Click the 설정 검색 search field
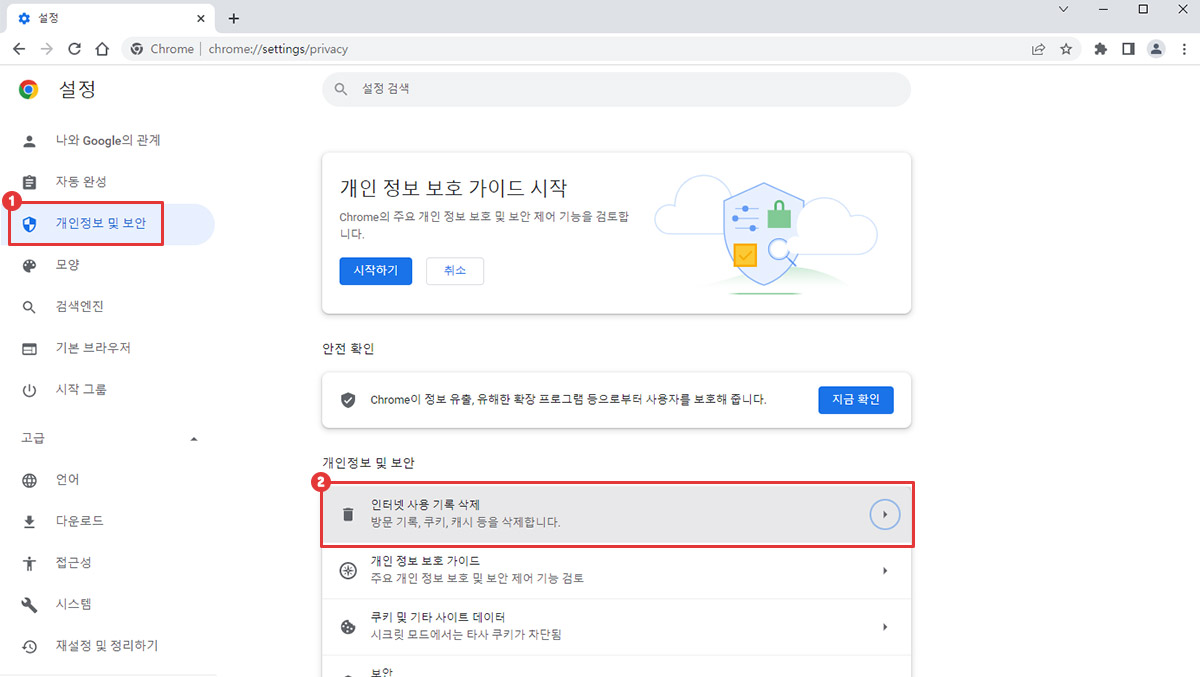 (616, 89)
